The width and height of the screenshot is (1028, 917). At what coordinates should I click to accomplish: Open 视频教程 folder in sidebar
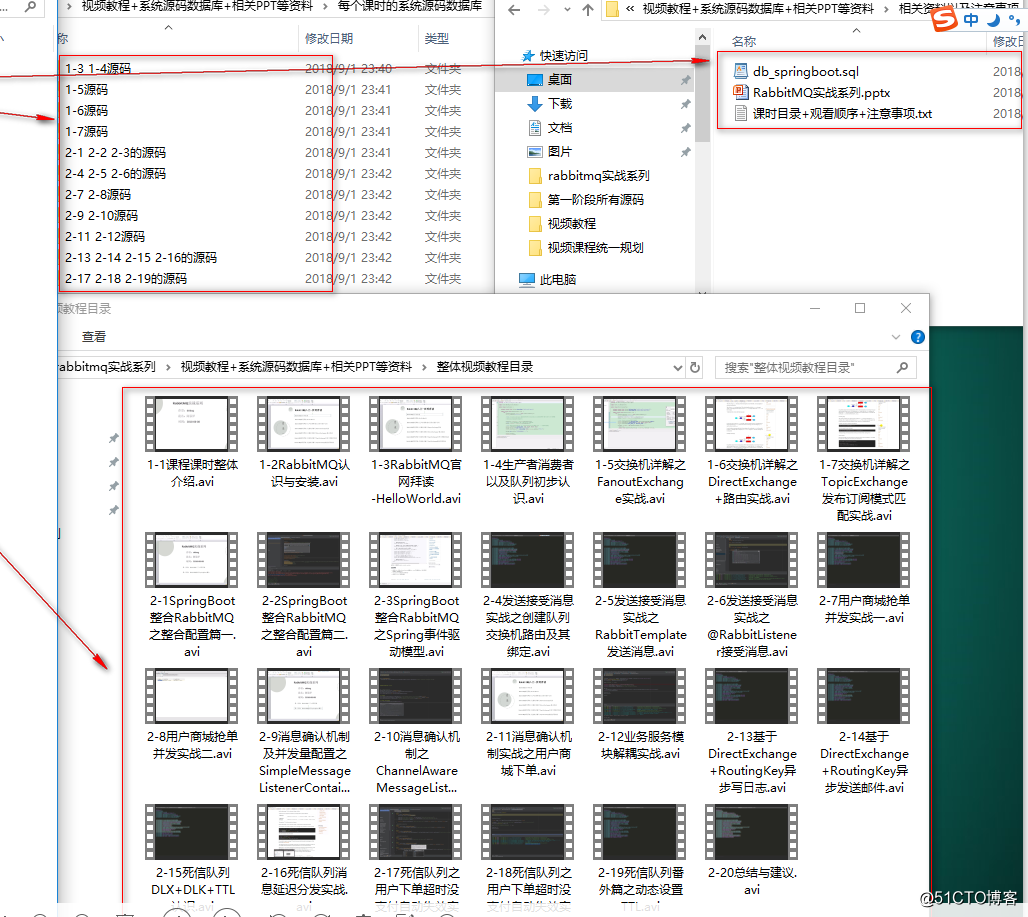click(572, 224)
